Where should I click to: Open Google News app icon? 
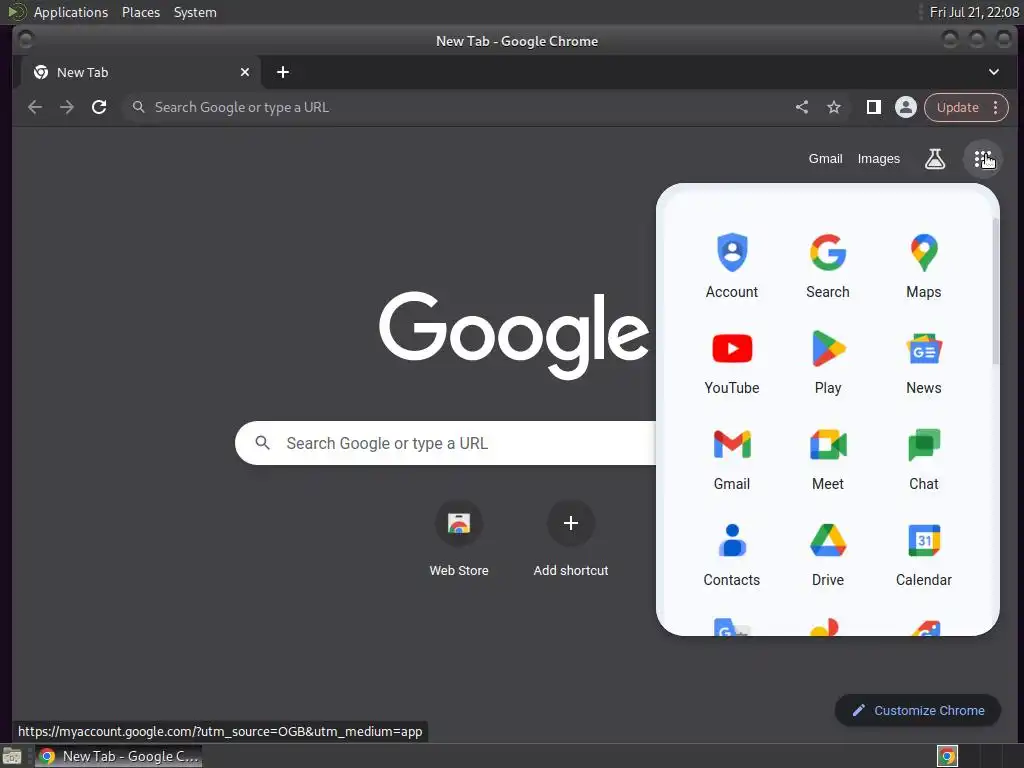click(923, 361)
